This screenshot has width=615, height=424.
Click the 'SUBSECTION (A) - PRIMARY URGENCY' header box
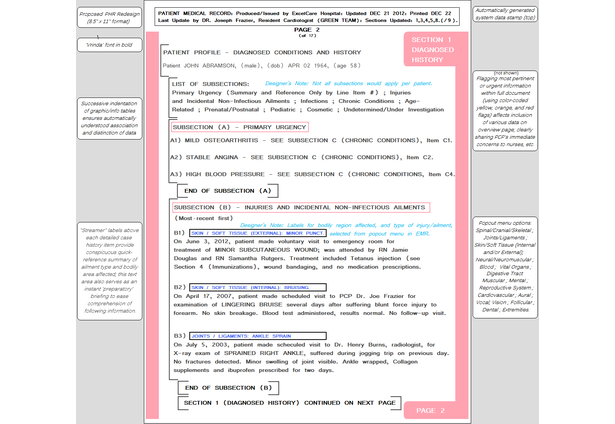pyautogui.click(x=240, y=127)
